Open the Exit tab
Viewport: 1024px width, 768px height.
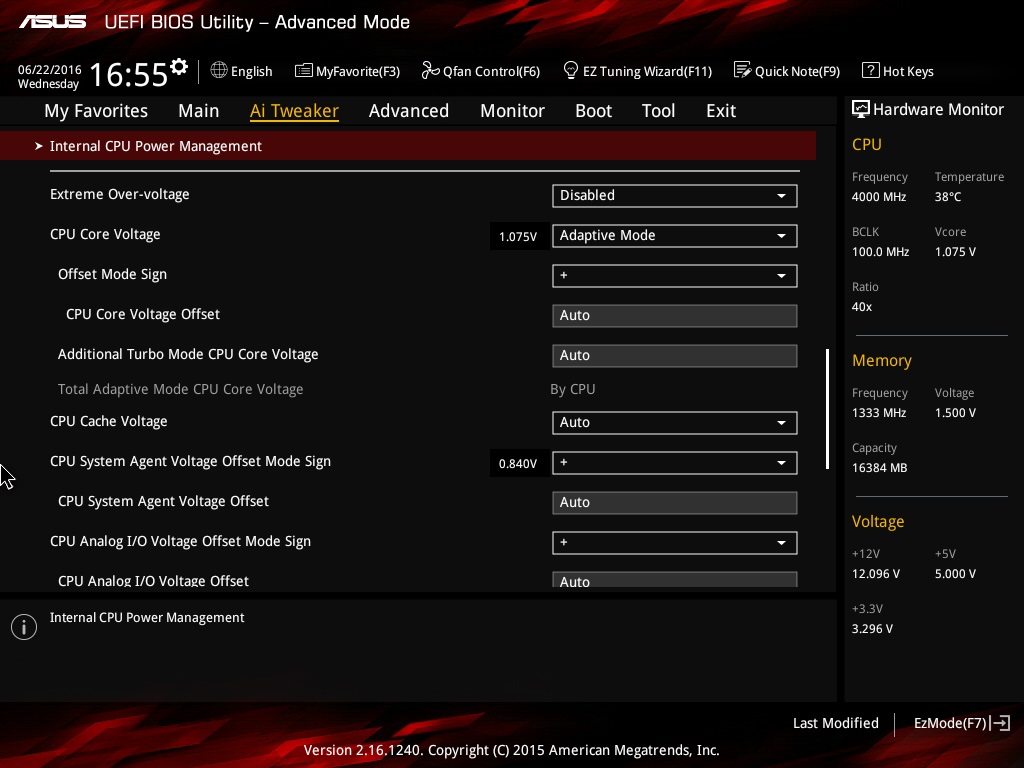point(721,111)
